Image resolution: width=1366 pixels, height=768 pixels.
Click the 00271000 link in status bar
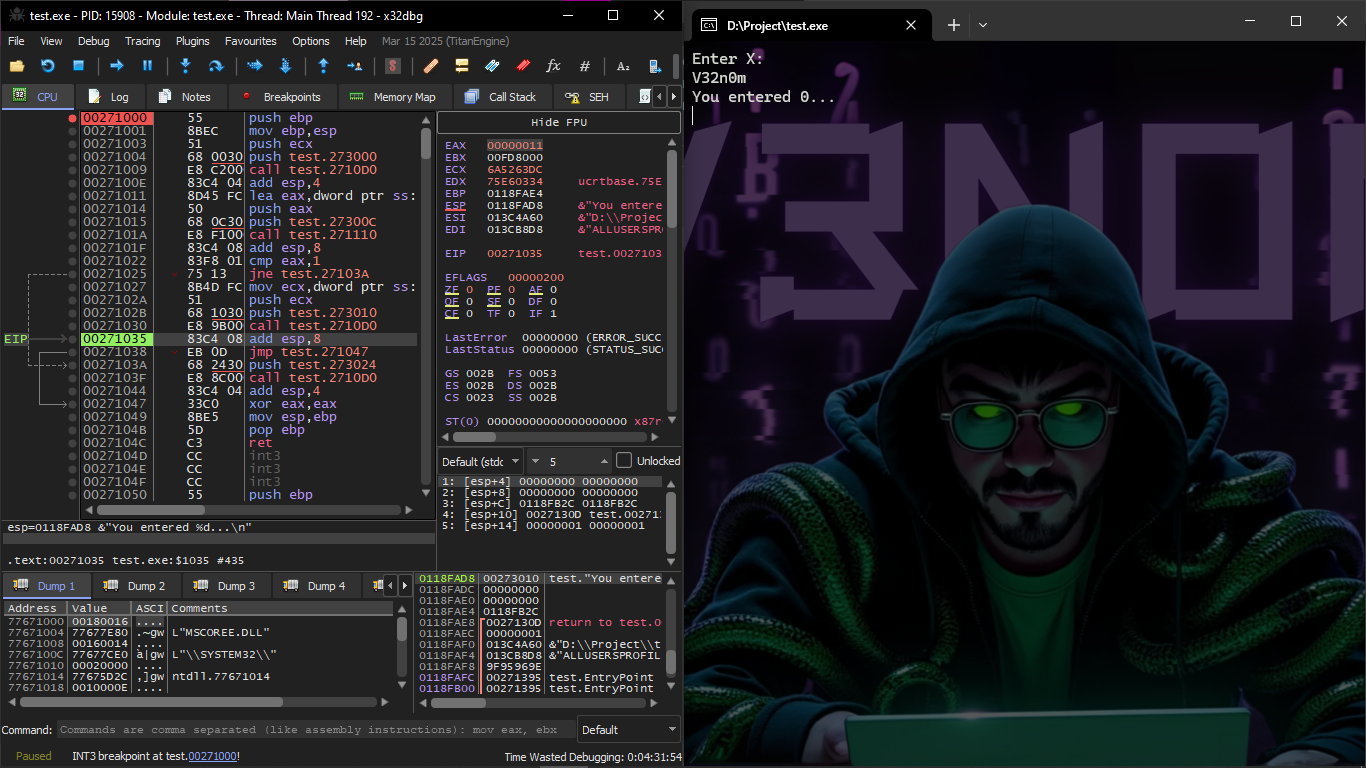pos(212,756)
